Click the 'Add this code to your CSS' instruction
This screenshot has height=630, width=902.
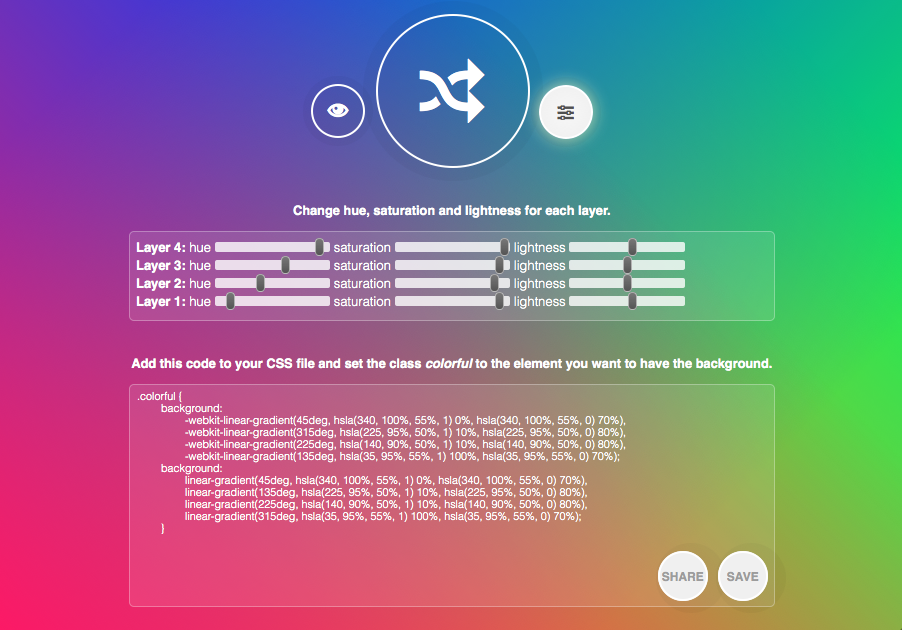[452, 364]
